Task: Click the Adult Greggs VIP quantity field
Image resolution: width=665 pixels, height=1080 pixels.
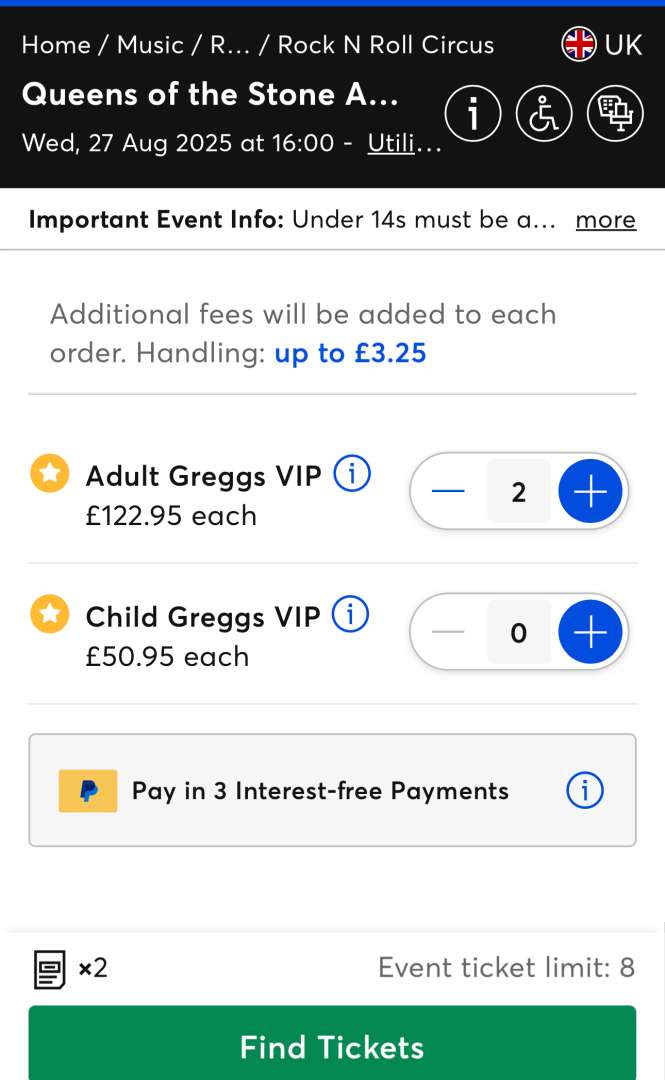Action: pos(518,492)
